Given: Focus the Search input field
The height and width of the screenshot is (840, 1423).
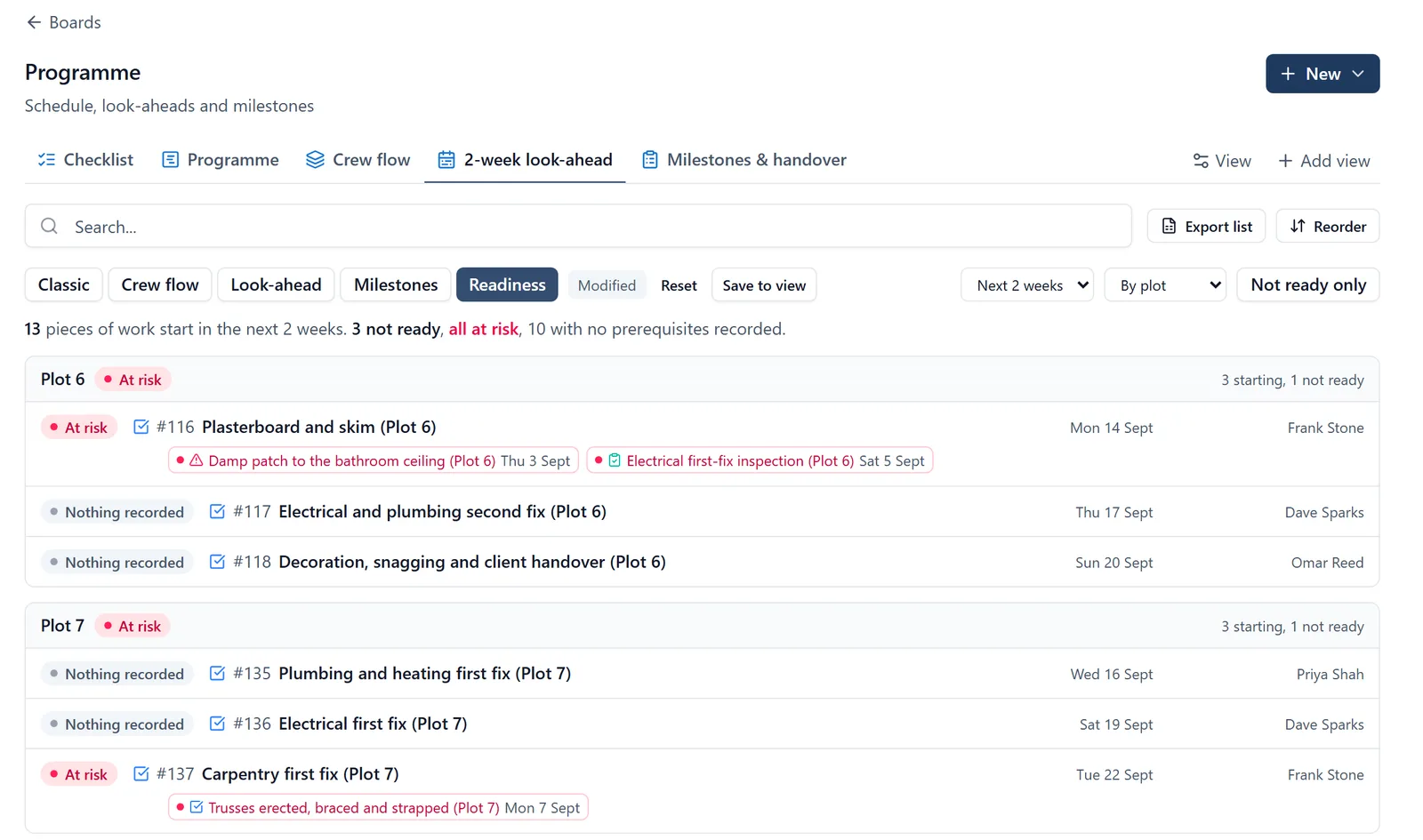Looking at the screenshot, I should 578,227.
